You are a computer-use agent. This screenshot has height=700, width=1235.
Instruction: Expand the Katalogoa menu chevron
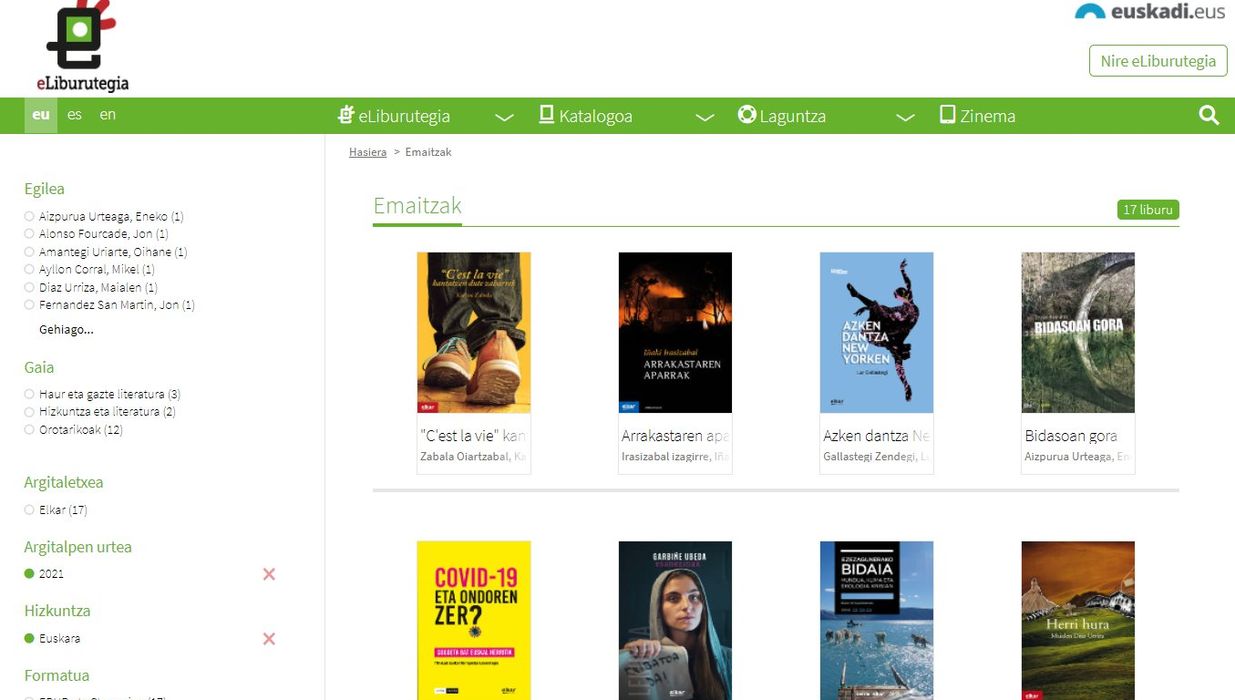pos(705,117)
